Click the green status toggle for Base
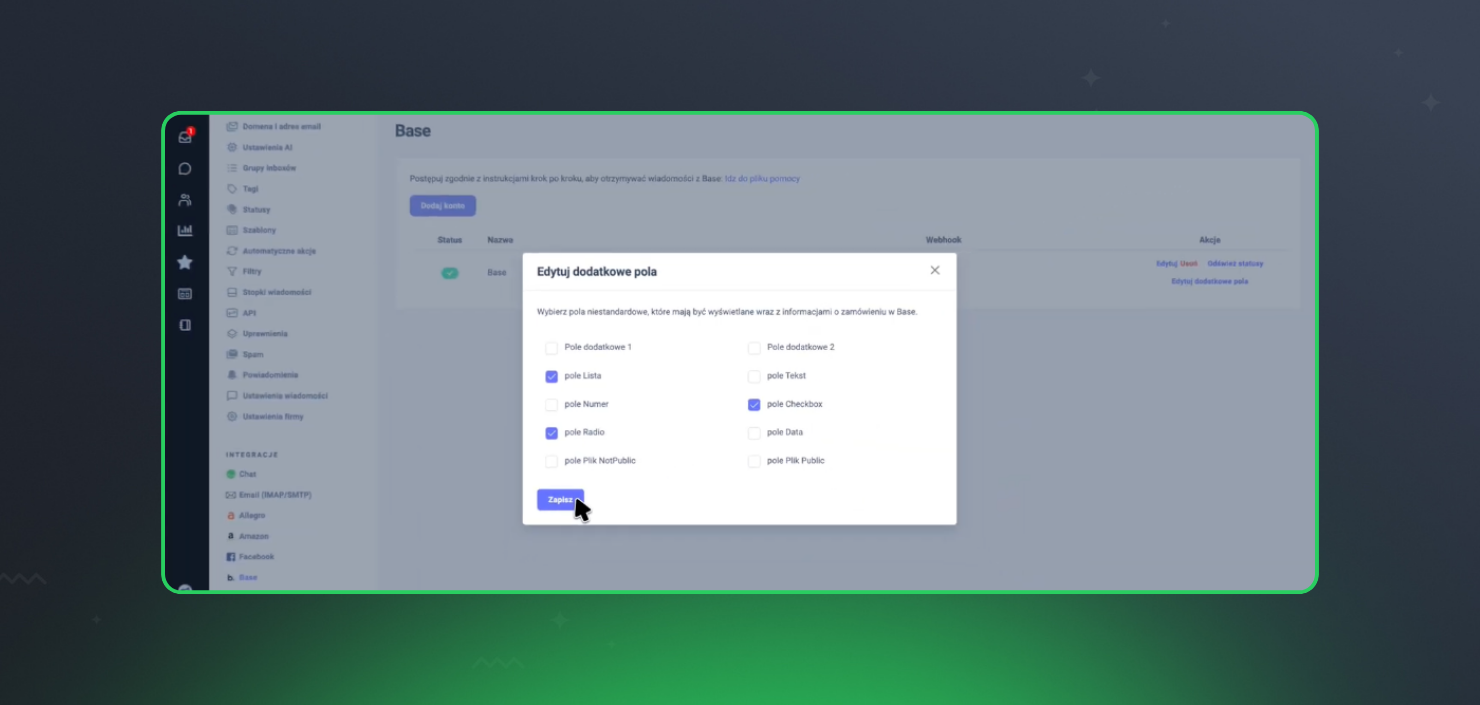This screenshot has height=705, width=1480. tap(450, 273)
